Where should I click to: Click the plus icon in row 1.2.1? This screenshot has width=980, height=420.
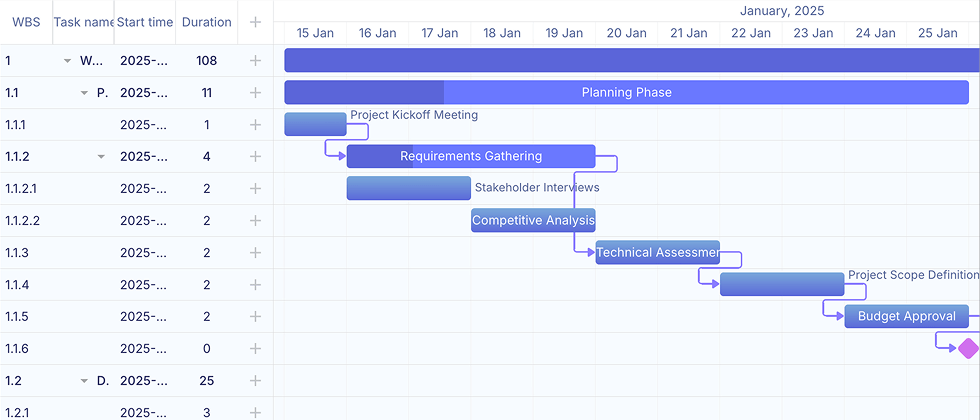[x=255, y=412]
